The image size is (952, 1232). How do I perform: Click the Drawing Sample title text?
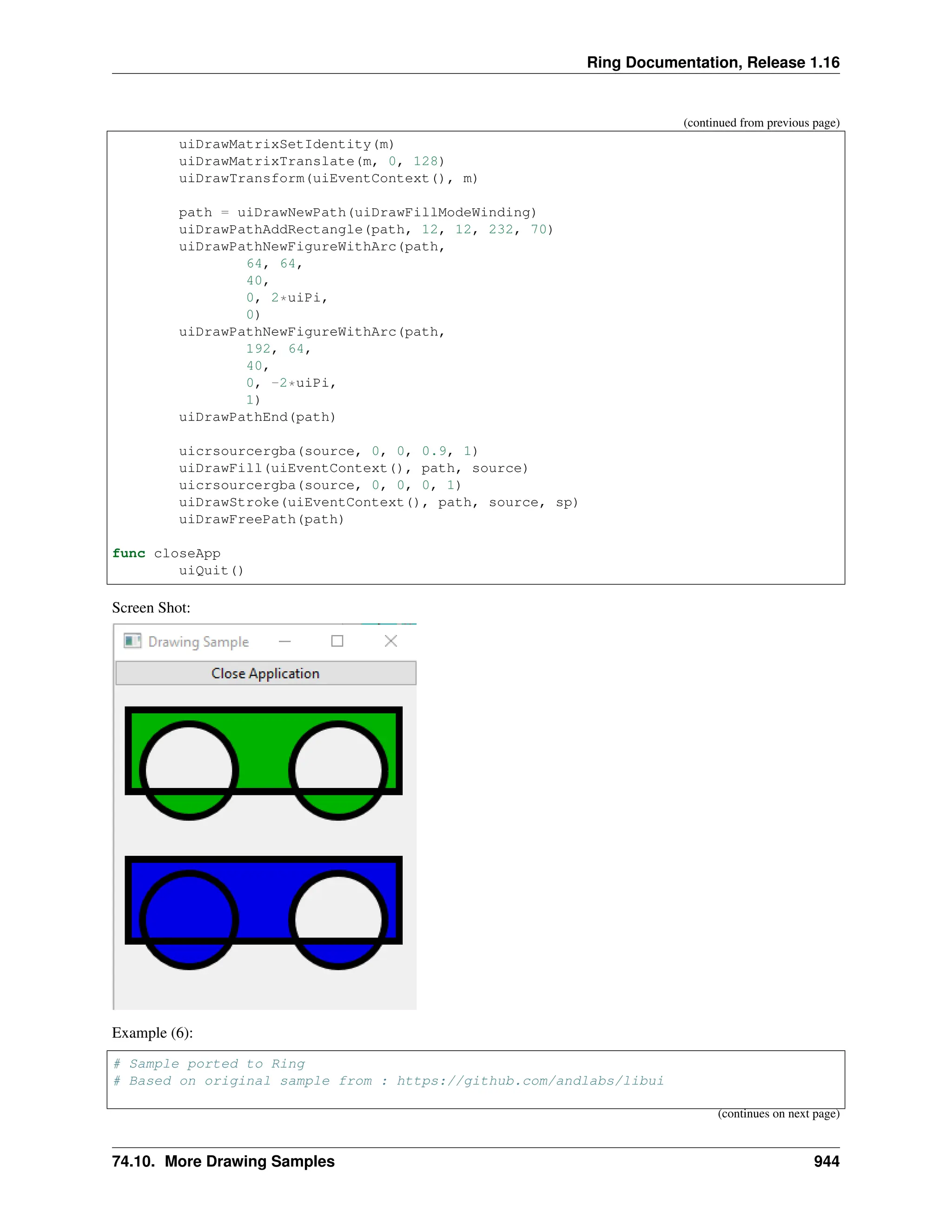click(x=198, y=642)
